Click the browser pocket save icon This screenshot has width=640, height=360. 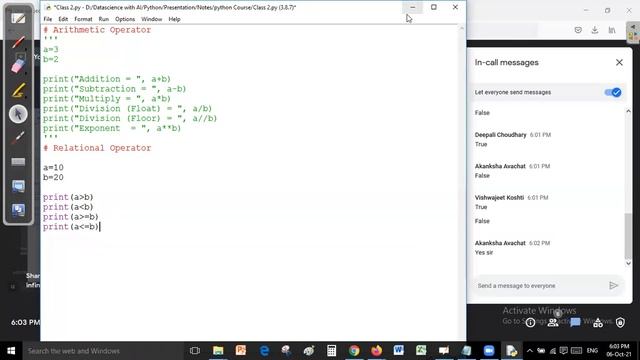coord(578,30)
